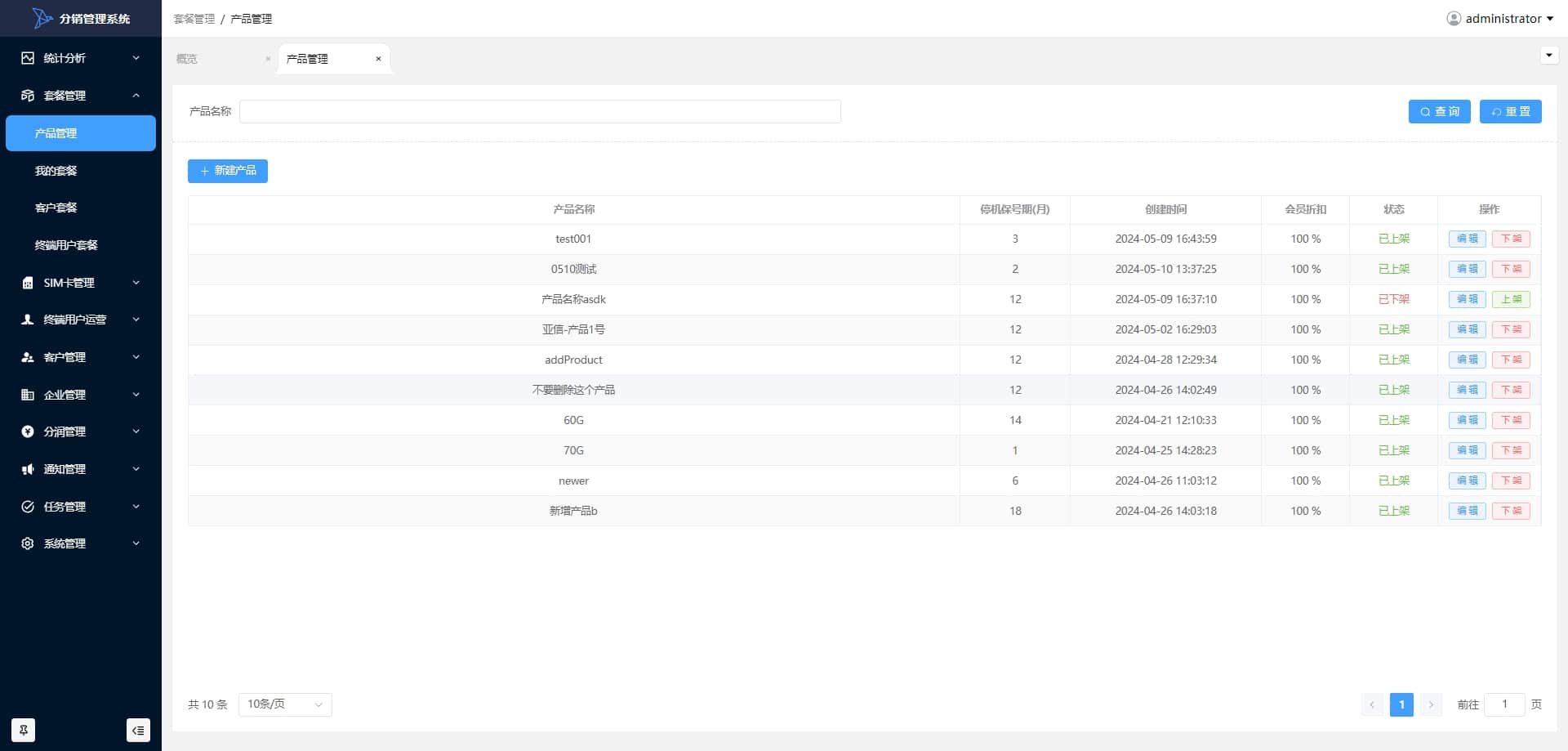This screenshot has height=751, width=1568.
Task: Click the 分润管理 coin icon
Action: [x=28, y=431]
